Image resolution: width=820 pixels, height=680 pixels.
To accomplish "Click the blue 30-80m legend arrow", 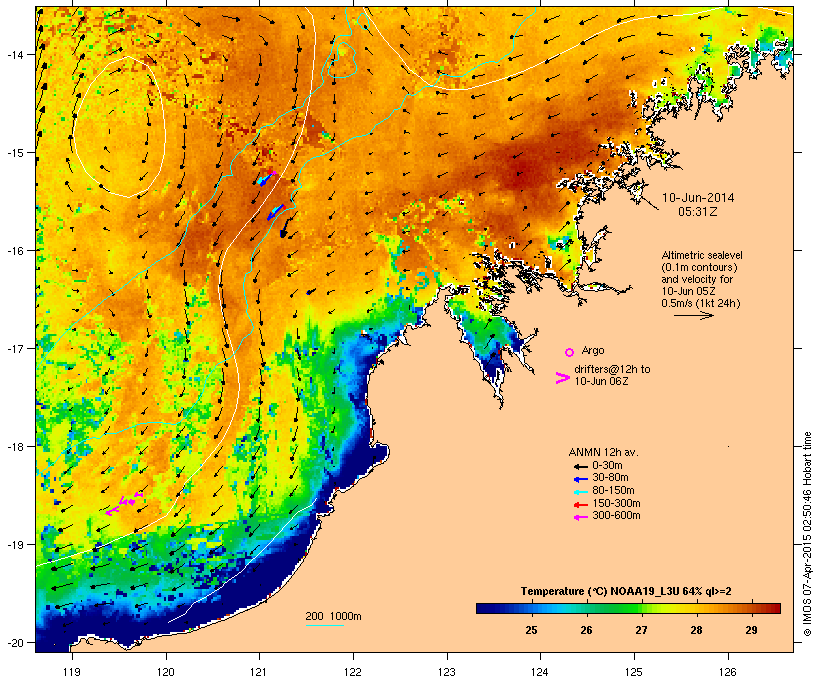I will coord(580,479).
